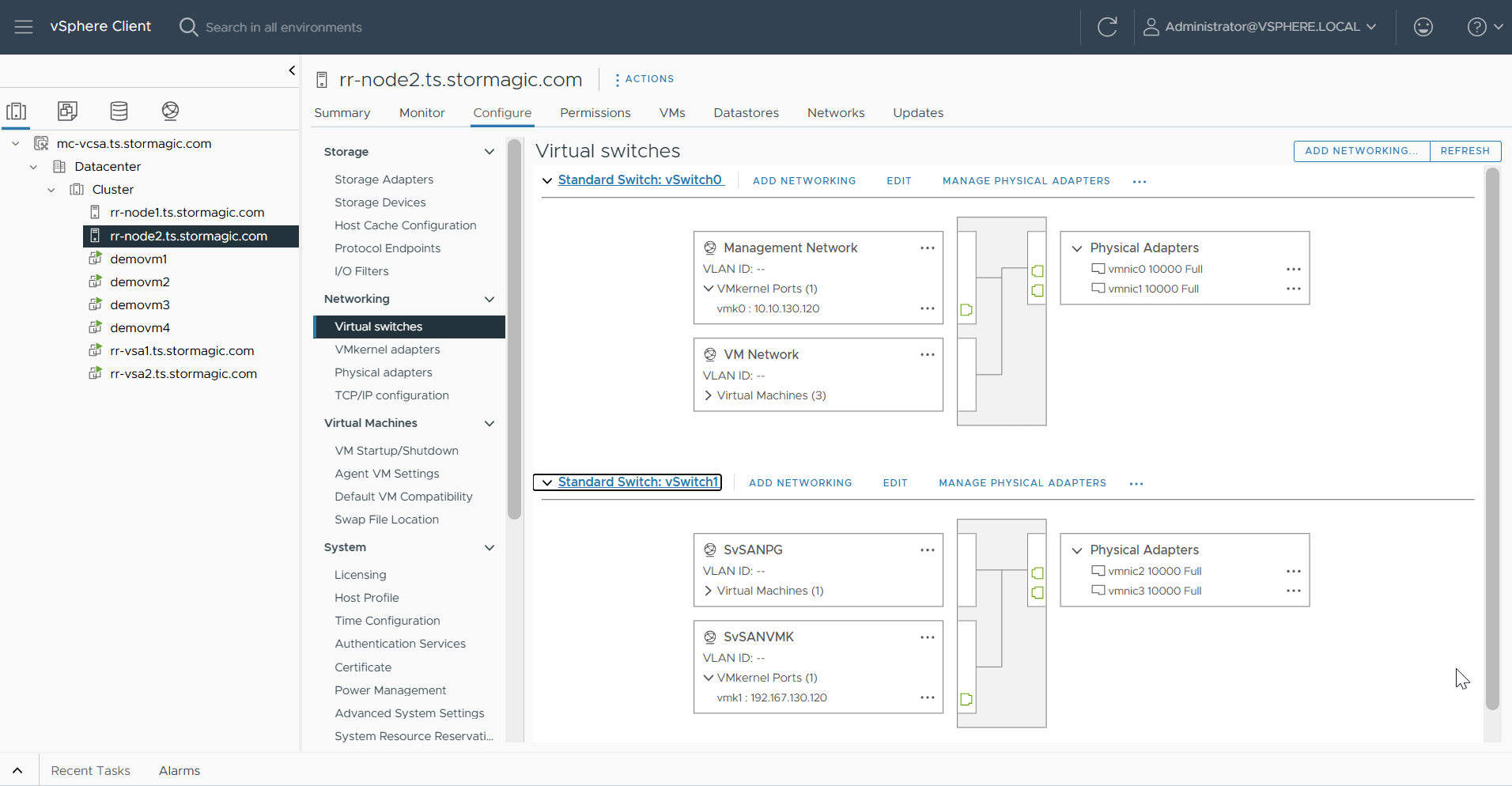Click EDIT for vSwitch0
1512x786 pixels.
[x=899, y=181]
